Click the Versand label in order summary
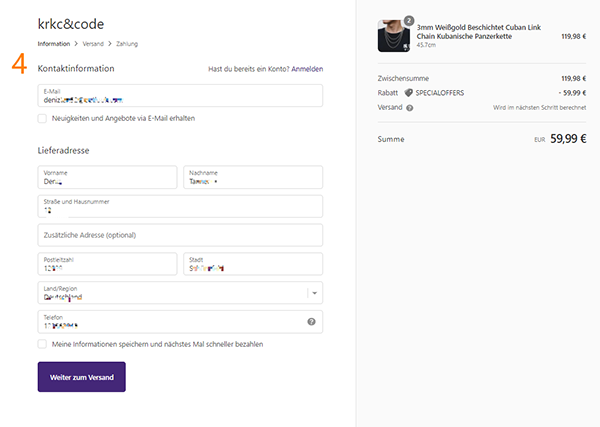Image resolution: width=600 pixels, height=427 pixels. click(390, 107)
